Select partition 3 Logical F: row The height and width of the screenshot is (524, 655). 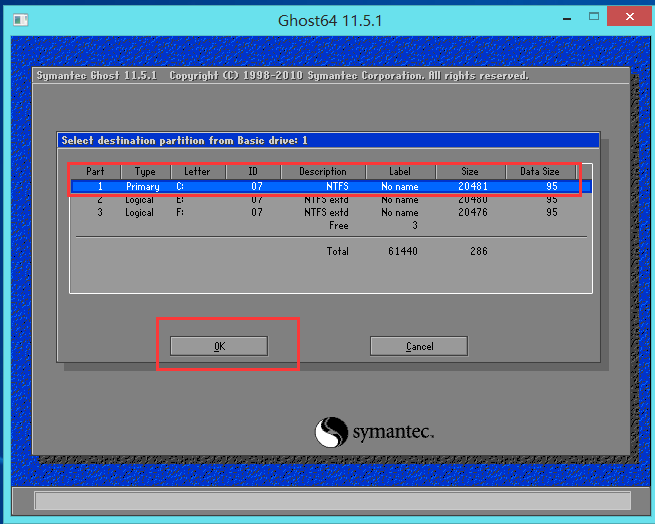pyautogui.click(x=331, y=212)
